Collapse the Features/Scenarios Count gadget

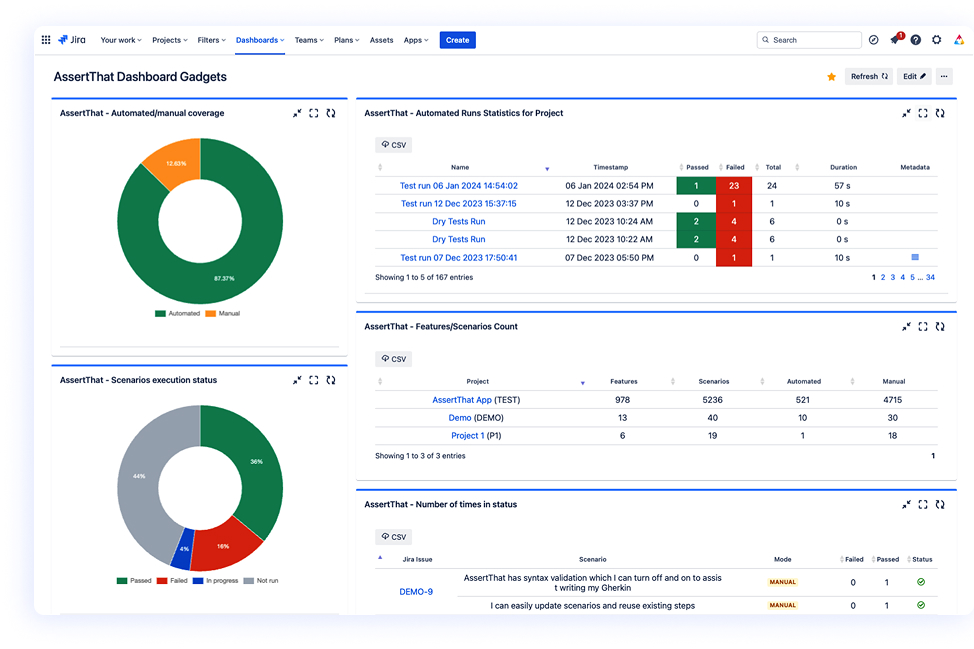[906, 326]
